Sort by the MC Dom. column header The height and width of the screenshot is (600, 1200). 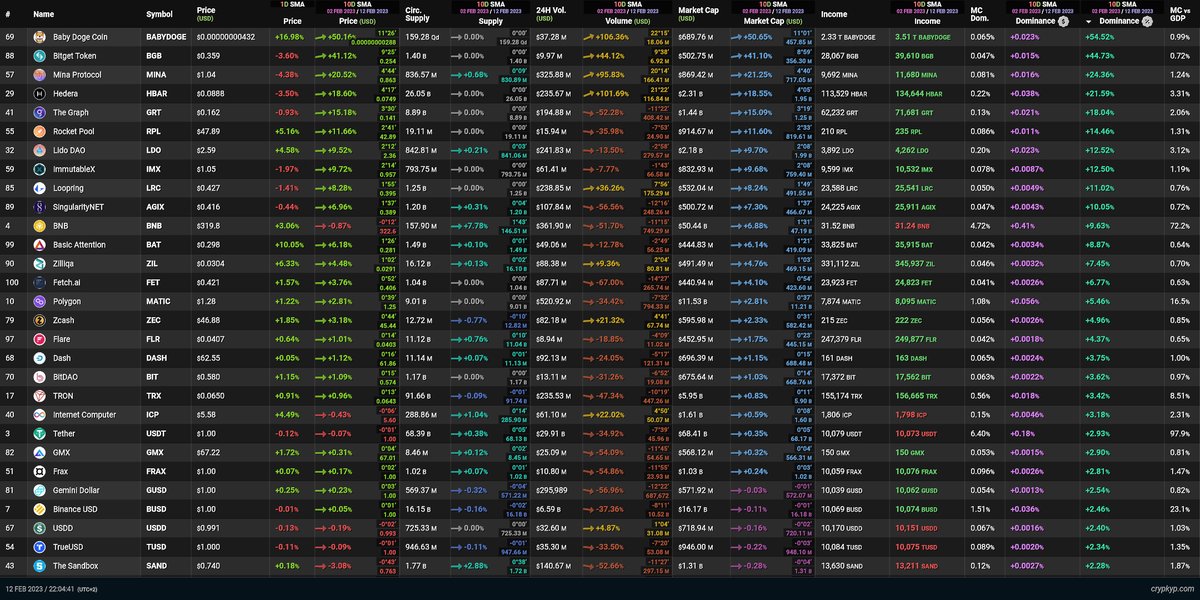coord(980,13)
